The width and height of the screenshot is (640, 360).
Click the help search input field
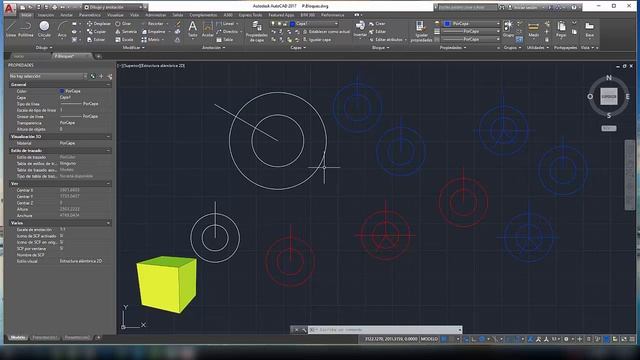(x=467, y=7)
